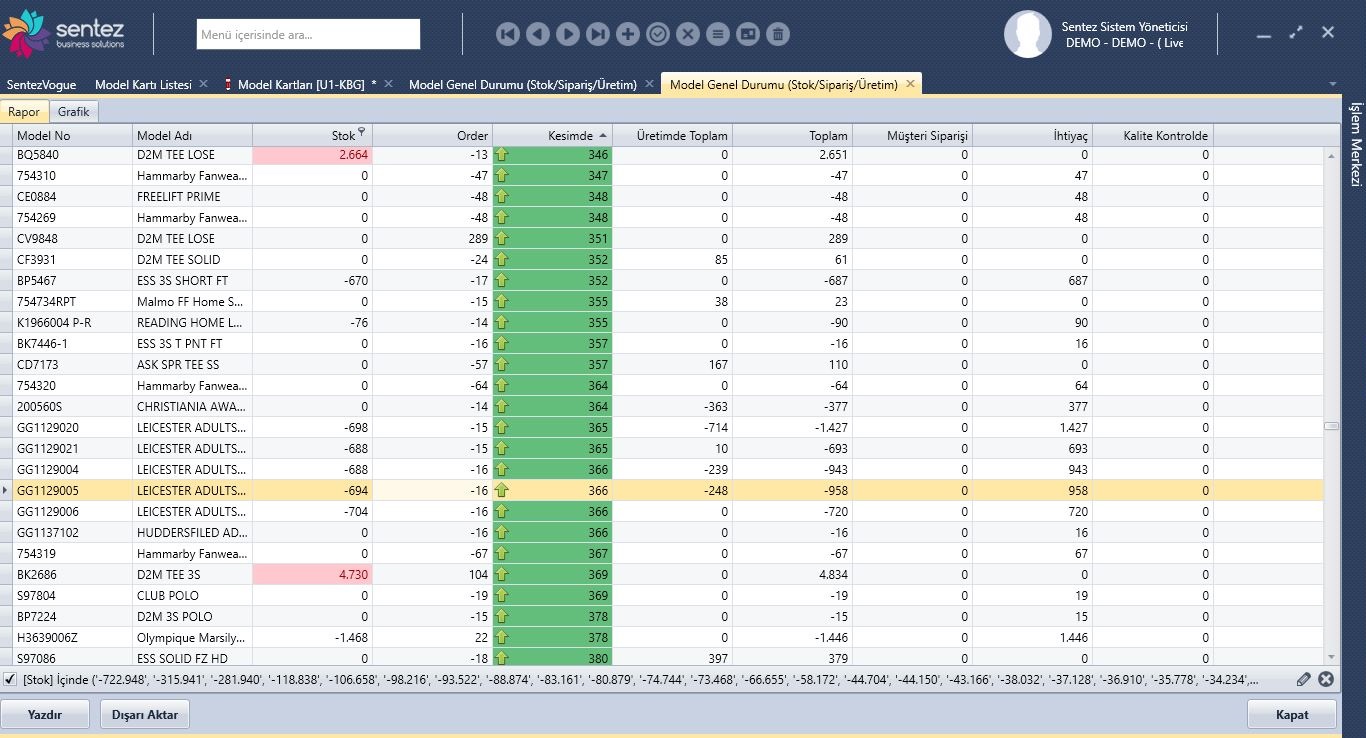The width and height of the screenshot is (1366, 738).
Task: Click the Dışarı Aktar button
Action: coord(145,715)
